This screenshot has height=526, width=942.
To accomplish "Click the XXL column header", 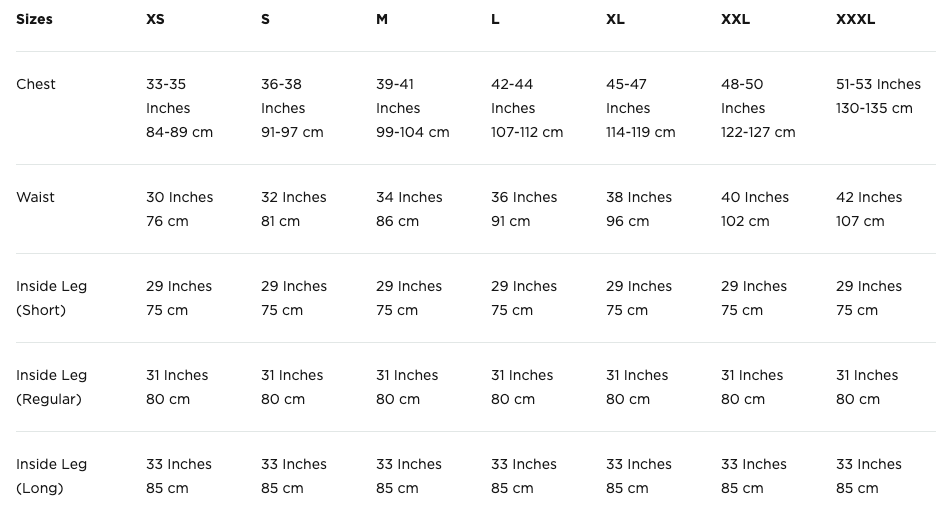I will coord(735,19).
